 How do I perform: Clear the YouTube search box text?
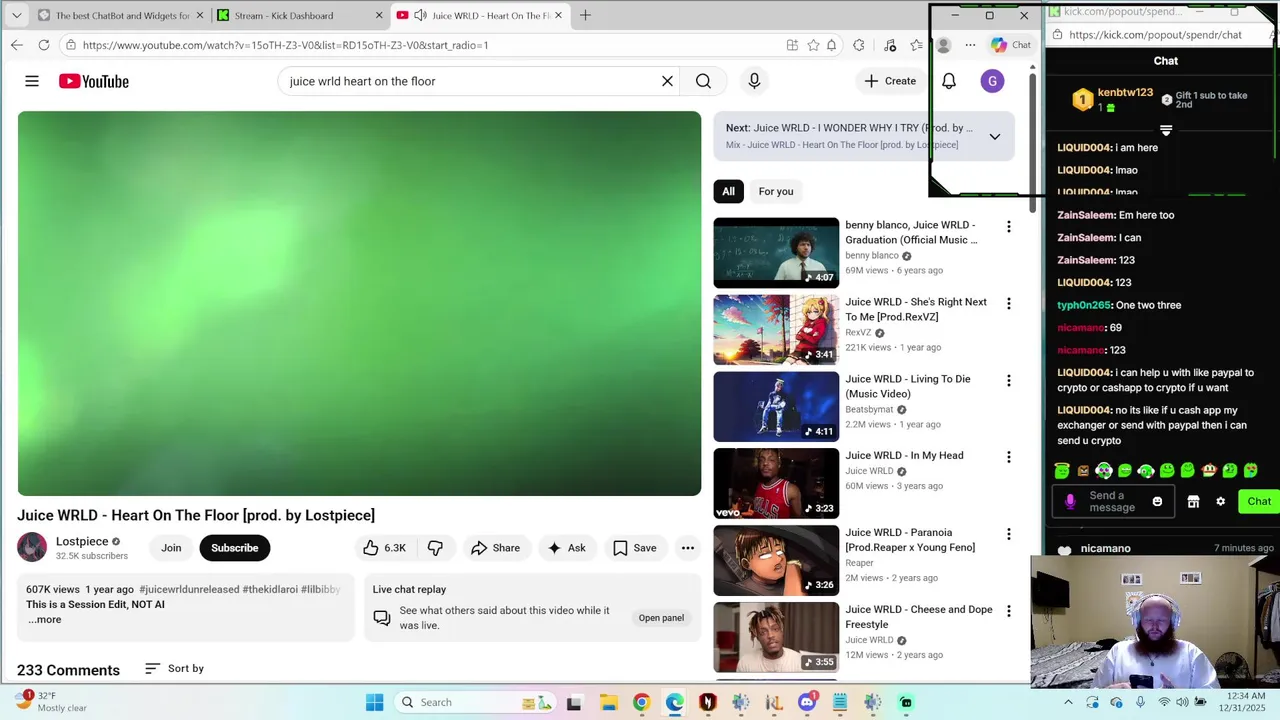[x=667, y=81]
